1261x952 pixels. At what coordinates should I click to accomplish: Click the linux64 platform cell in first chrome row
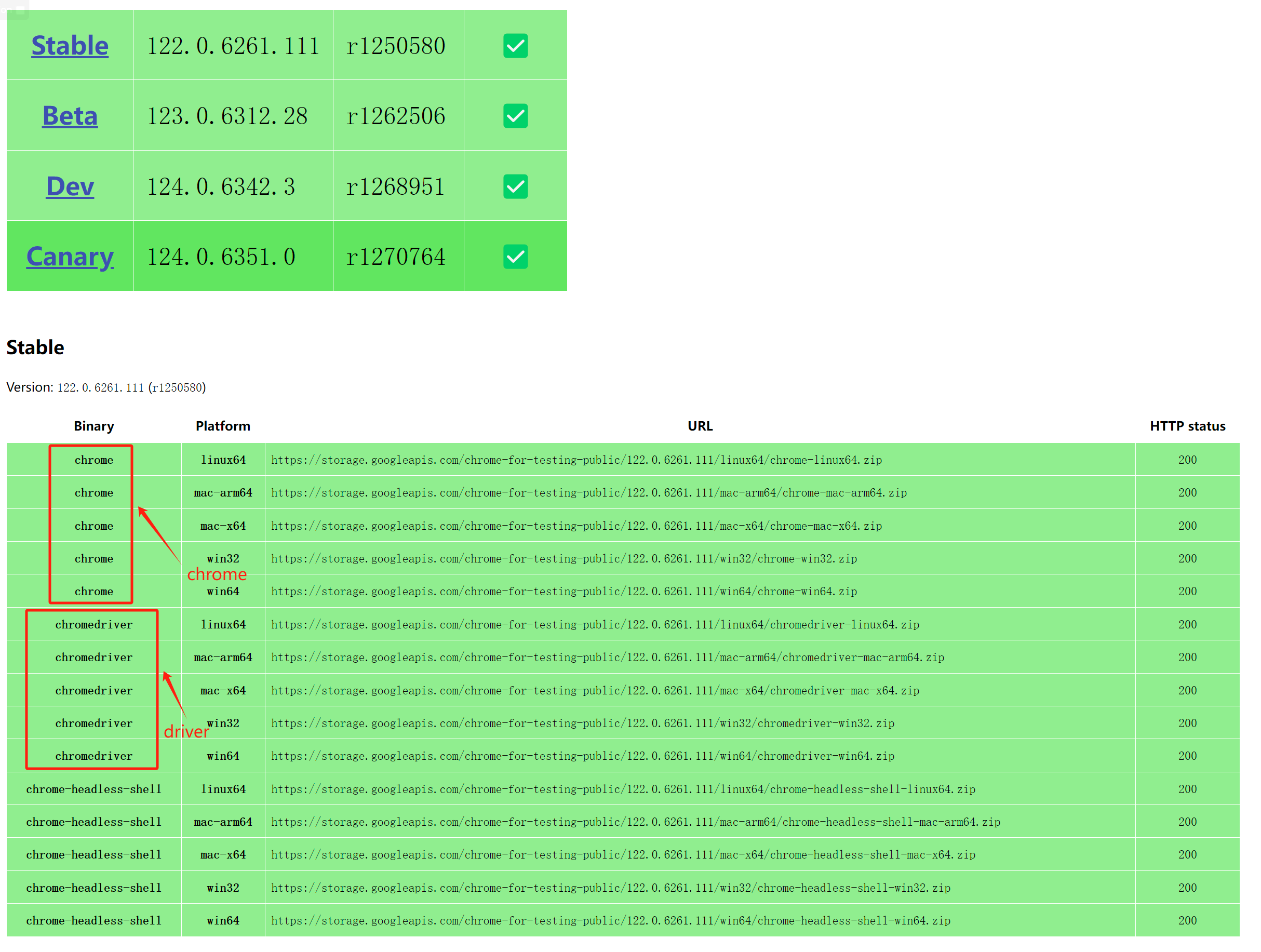[x=223, y=460]
